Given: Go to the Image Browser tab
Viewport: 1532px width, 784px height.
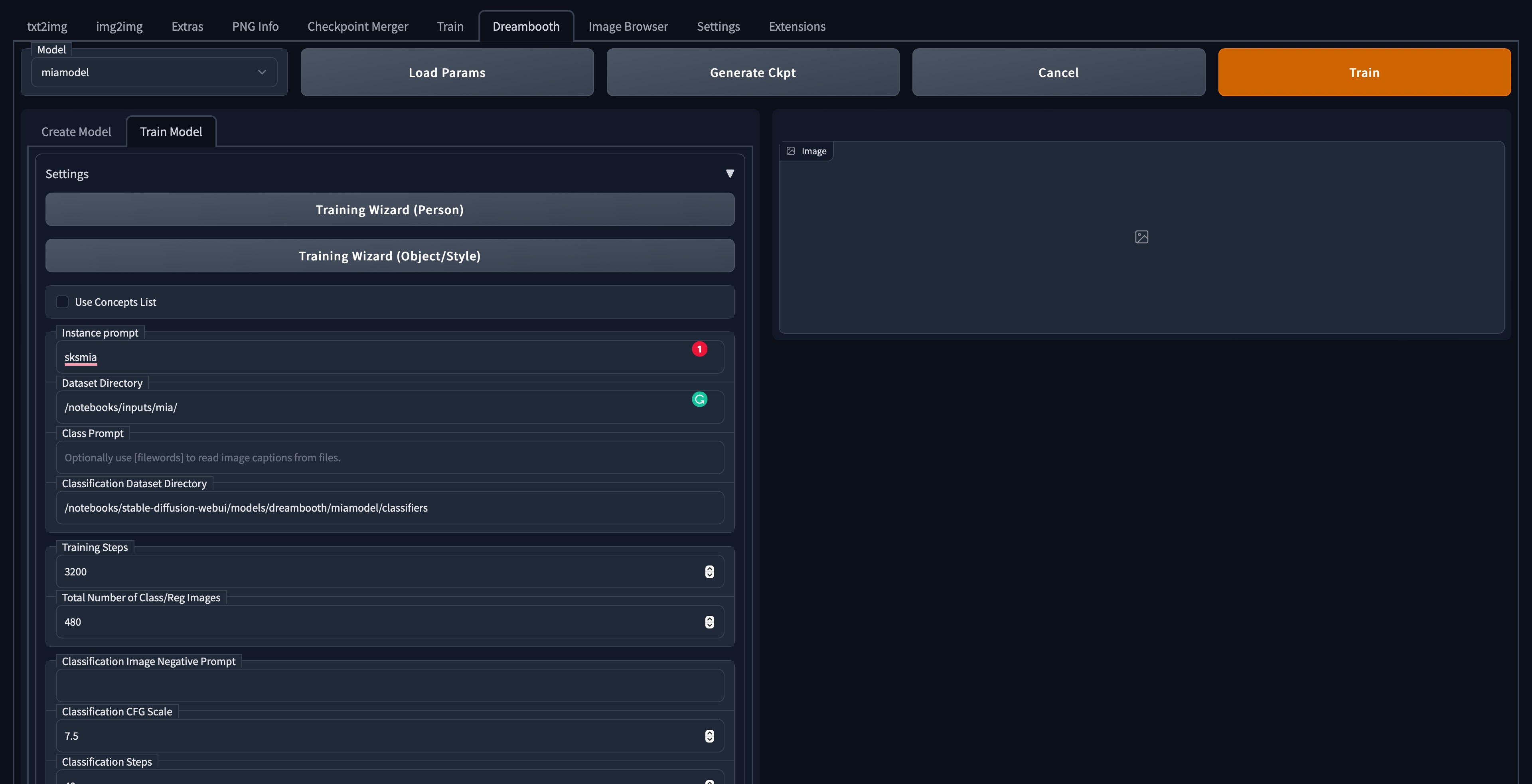Looking at the screenshot, I should pos(628,27).
